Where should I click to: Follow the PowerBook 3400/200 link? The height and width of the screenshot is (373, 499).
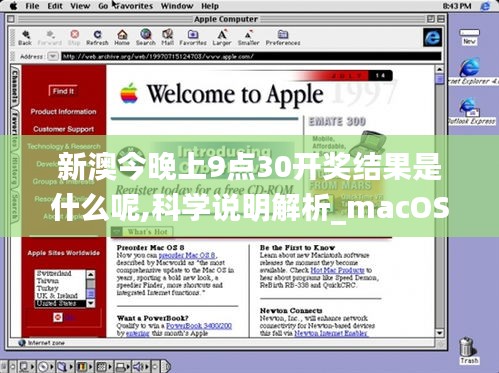tap(199, 326)
